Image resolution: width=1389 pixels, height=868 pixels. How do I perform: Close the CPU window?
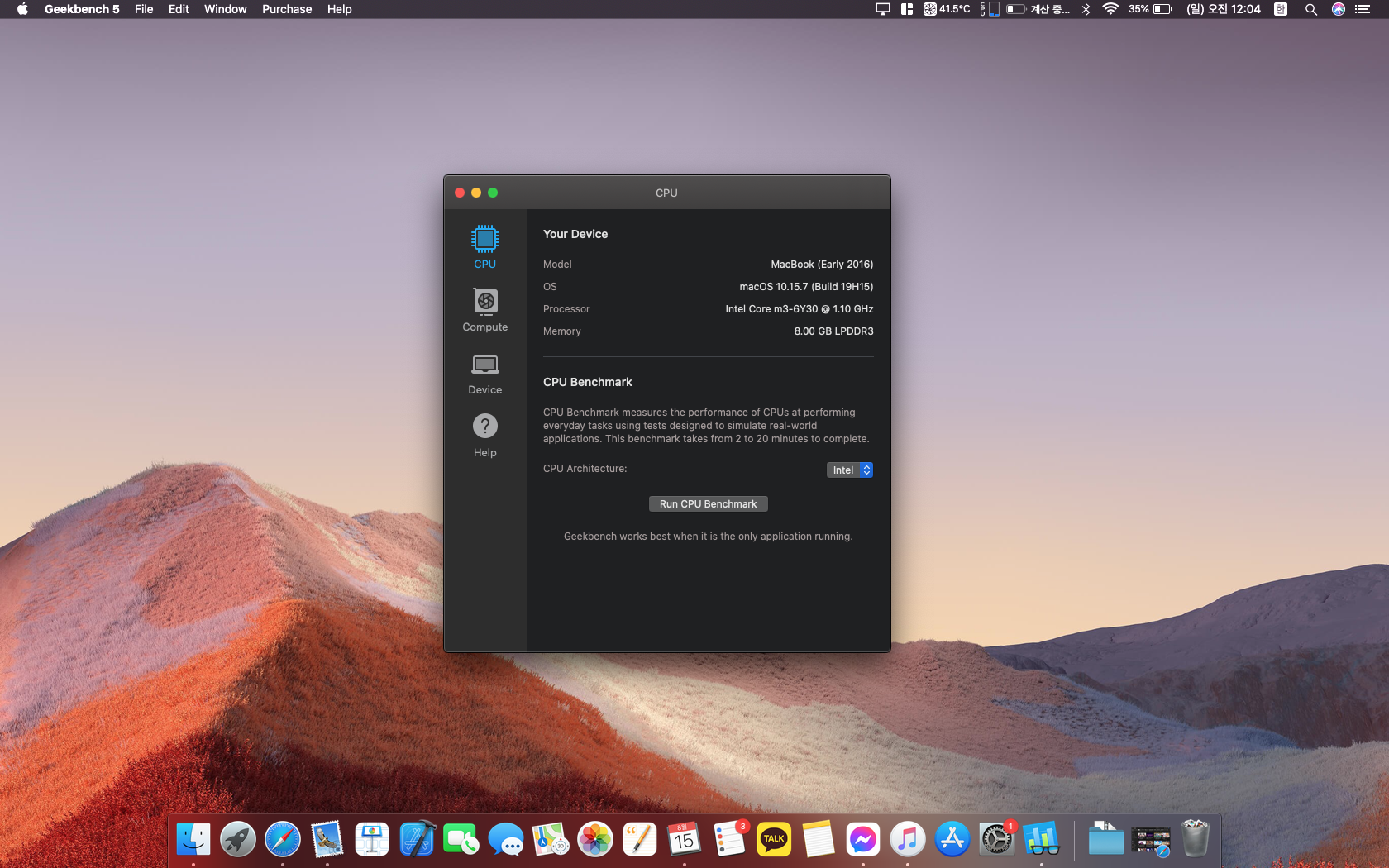click(460, 193)
